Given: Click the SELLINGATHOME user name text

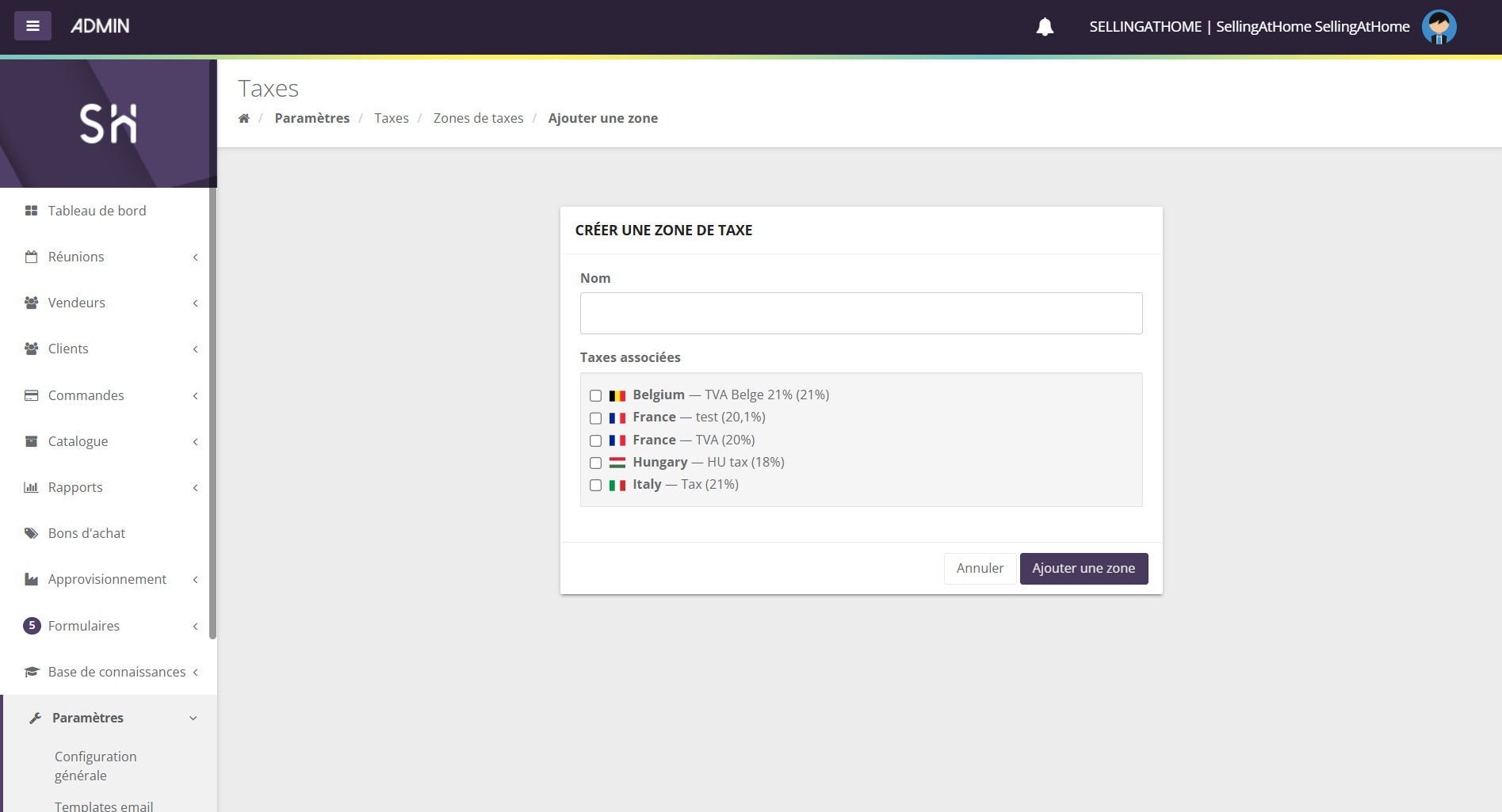Looking at the screenshot, I should pos(1249,27).
